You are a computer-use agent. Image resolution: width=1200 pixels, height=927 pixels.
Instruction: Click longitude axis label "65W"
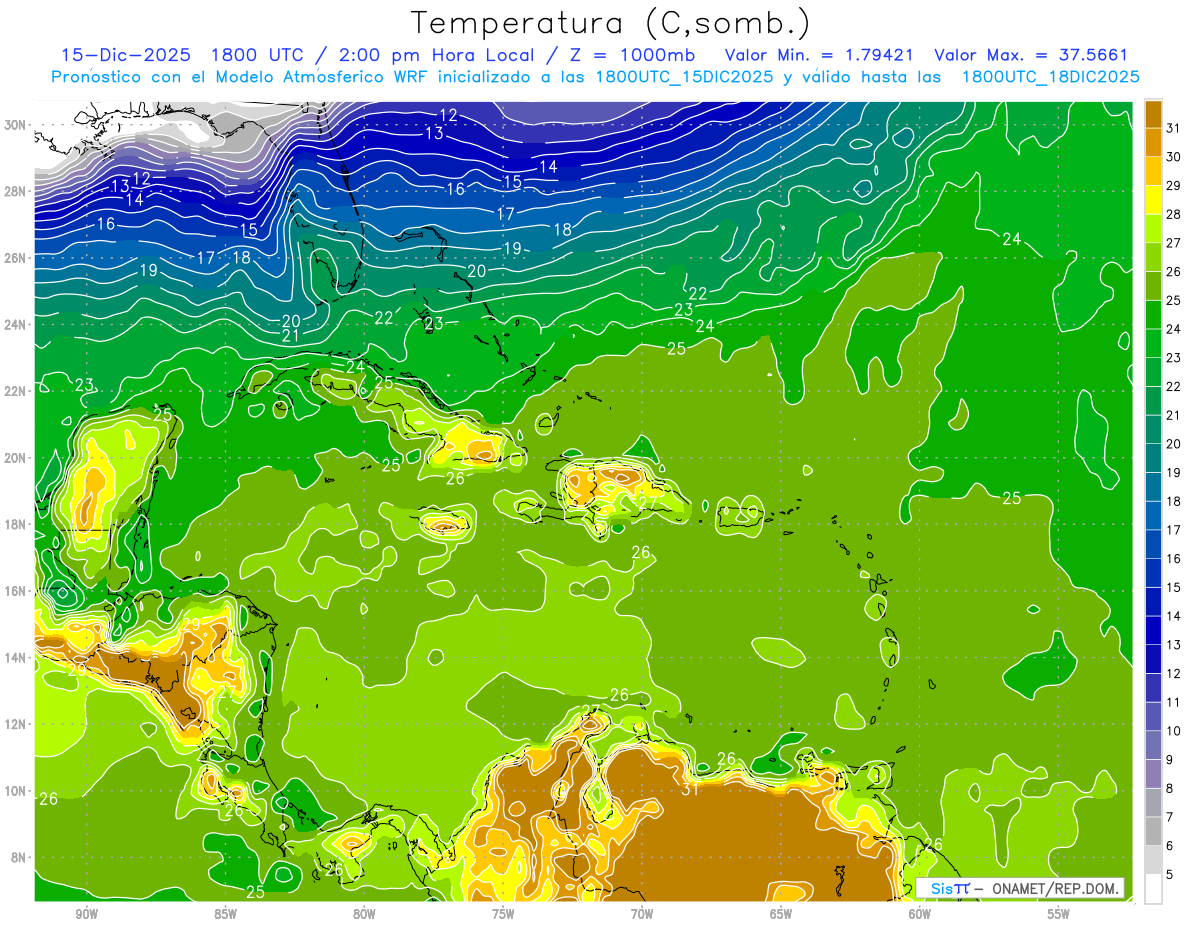[781, 914]
